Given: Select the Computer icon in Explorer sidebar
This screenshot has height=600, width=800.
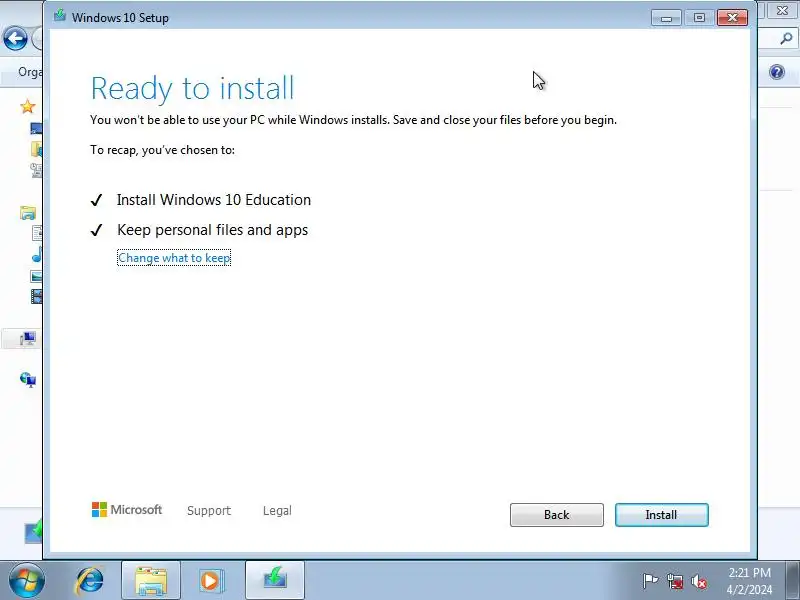Looking at the screenshot, I should click(28, 338).
